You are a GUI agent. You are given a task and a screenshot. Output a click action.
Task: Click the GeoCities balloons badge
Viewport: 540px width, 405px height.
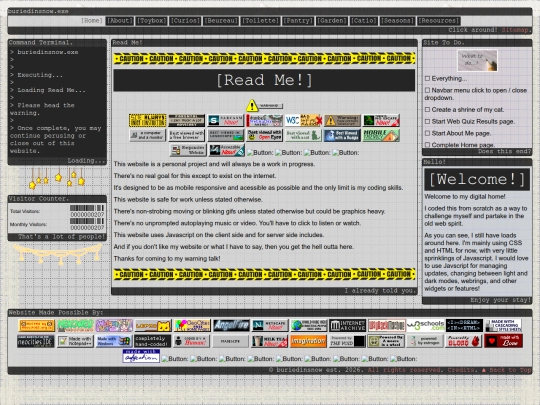point(192,325)
